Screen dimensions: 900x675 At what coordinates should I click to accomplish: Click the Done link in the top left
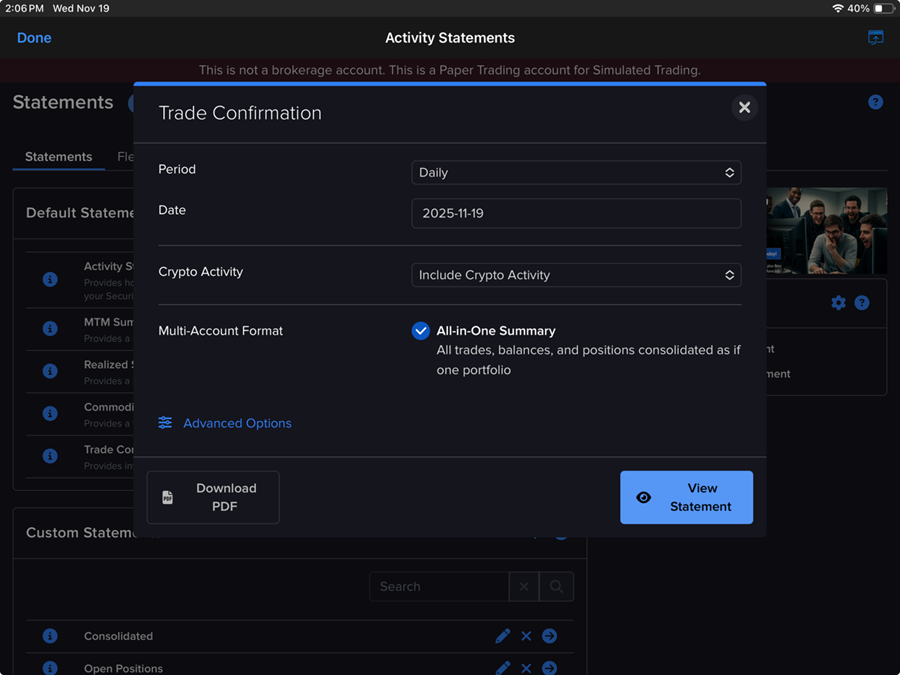pos(34,37)
